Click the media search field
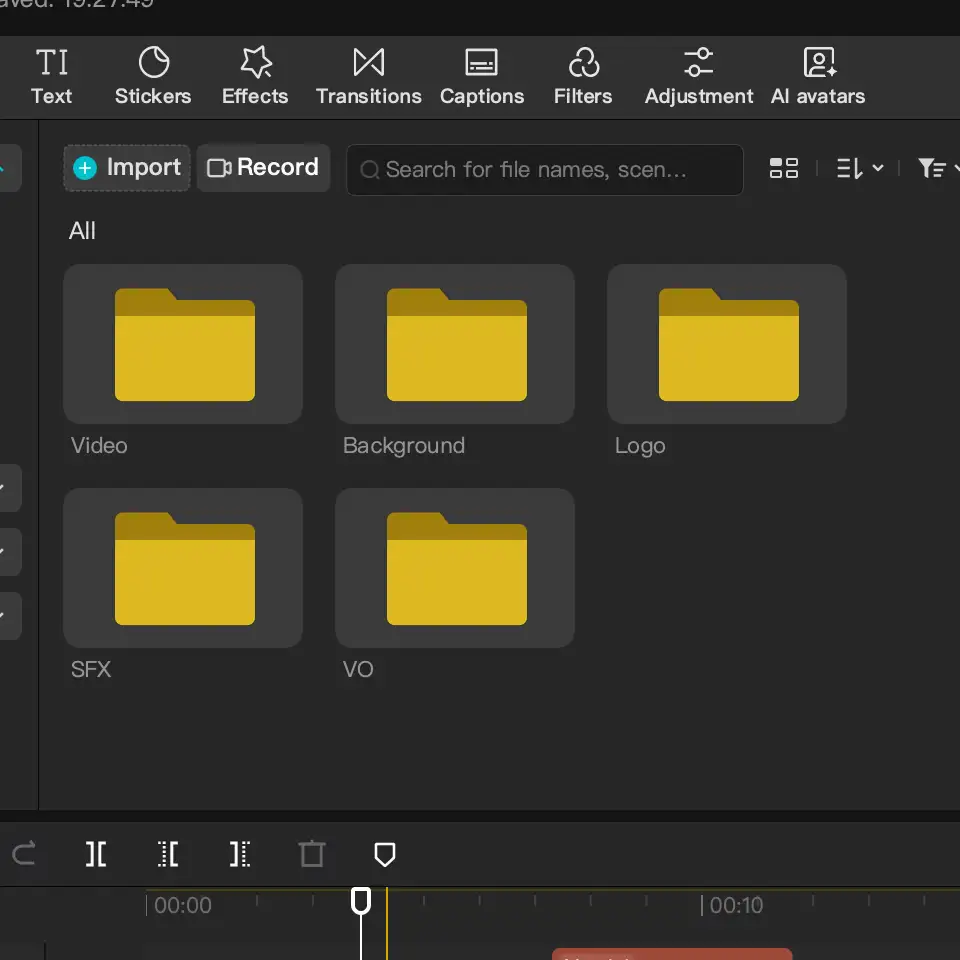 pyautogui.click(x=545, y=170)
